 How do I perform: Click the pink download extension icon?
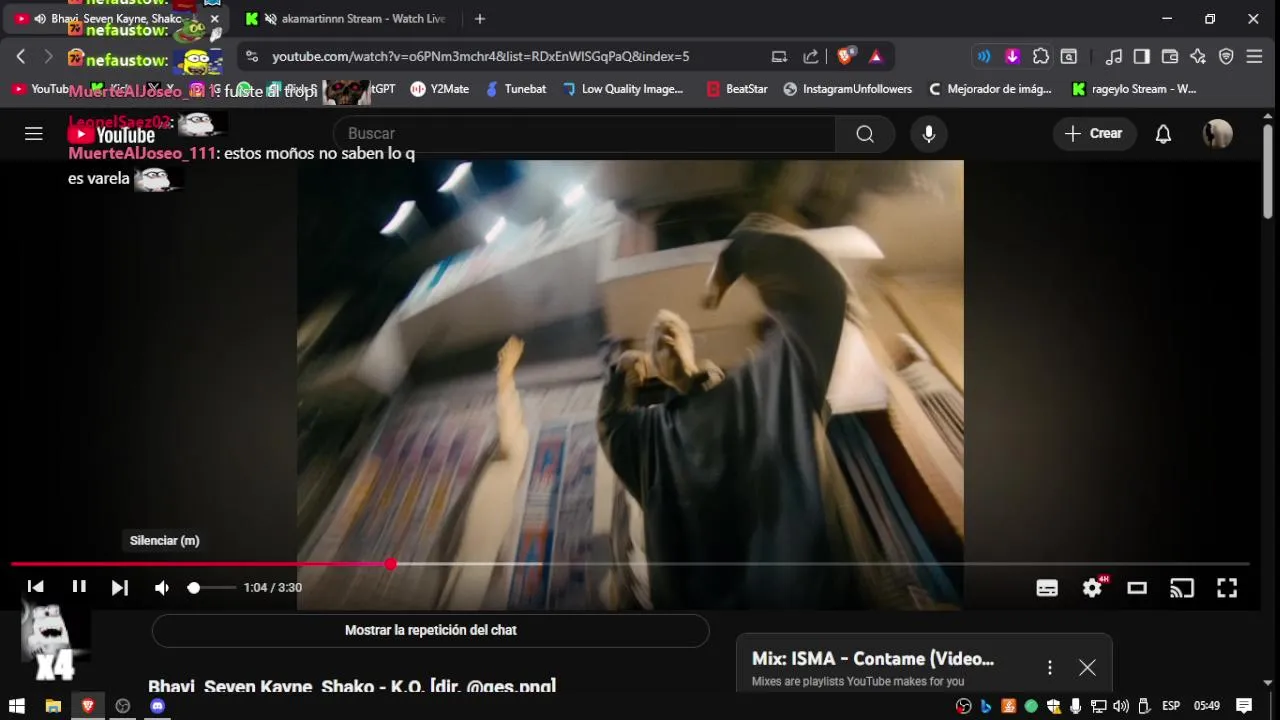1012,57
